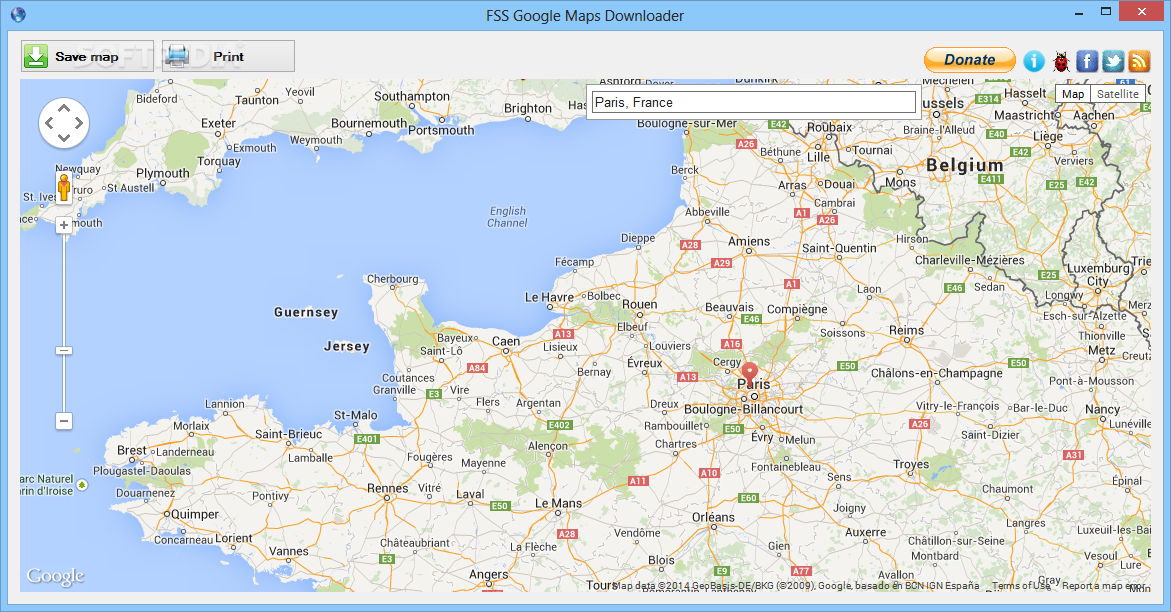Click the Paris, France search field
The image size is (1171, 612).
(x=754, y=102)
